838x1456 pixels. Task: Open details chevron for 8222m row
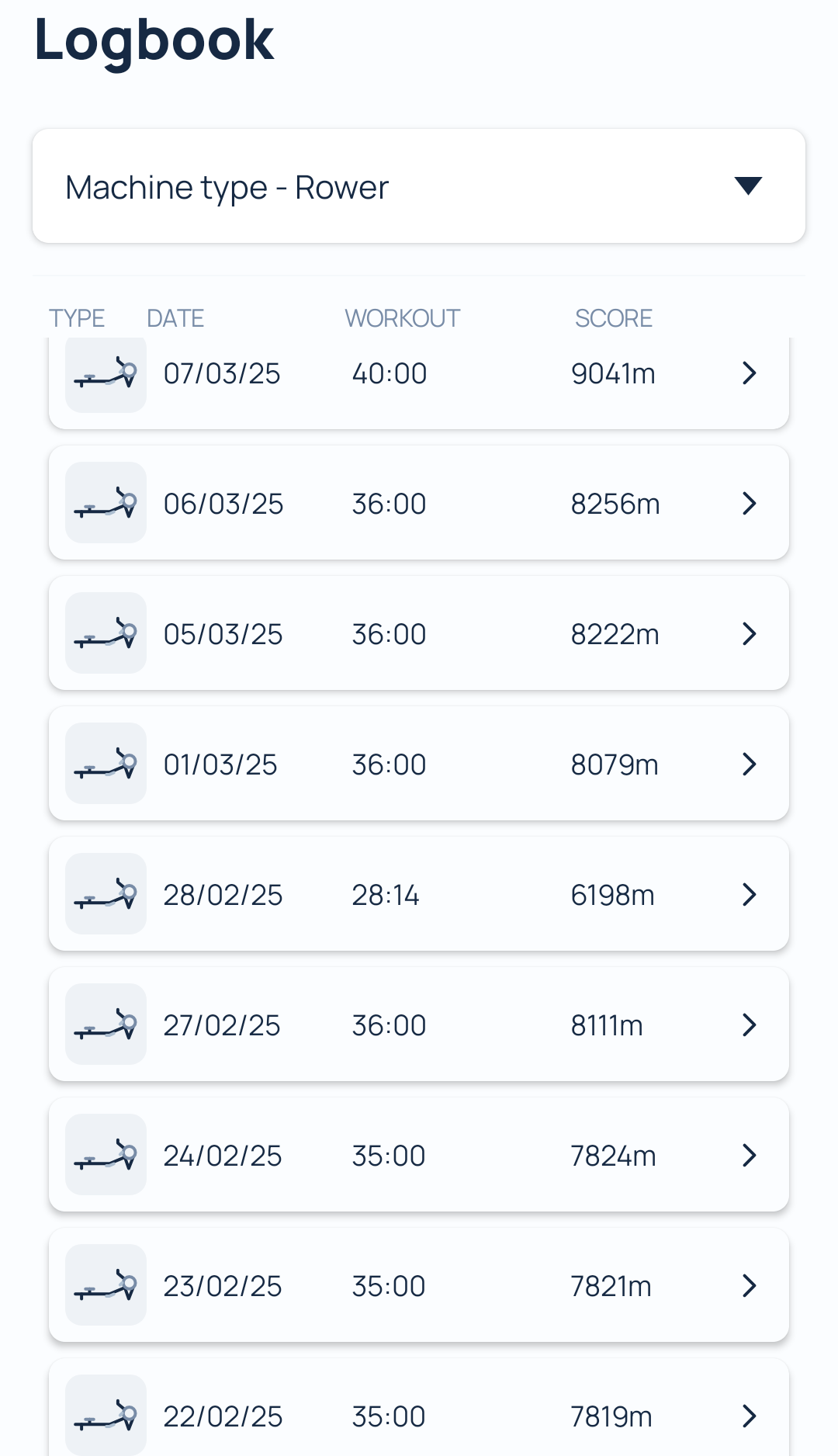point(749,634)
